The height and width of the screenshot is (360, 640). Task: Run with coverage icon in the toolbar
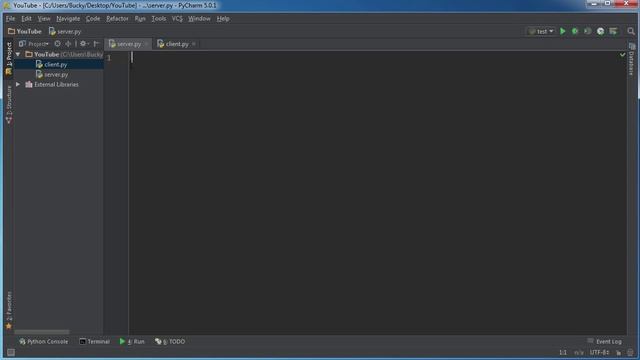tap(588, 31)
